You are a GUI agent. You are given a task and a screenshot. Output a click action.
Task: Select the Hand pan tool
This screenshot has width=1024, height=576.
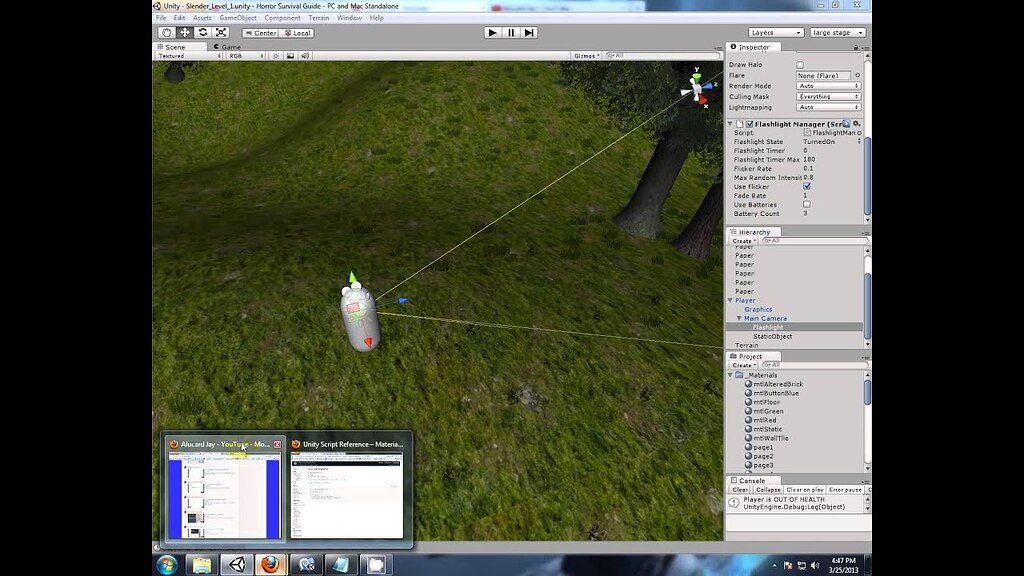[x=167, y=33]
